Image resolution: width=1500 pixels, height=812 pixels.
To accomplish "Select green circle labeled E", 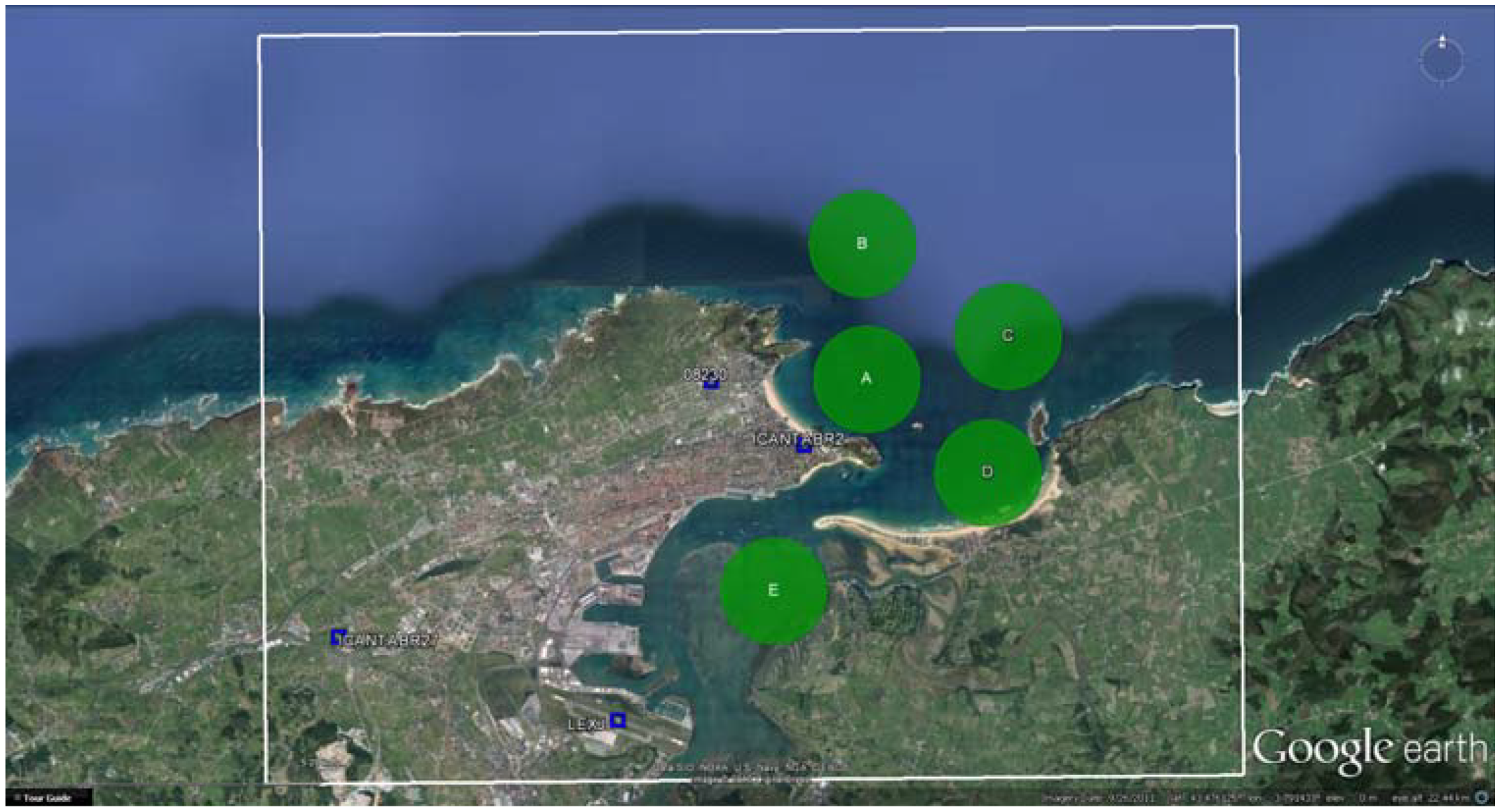I will [773, 590].
